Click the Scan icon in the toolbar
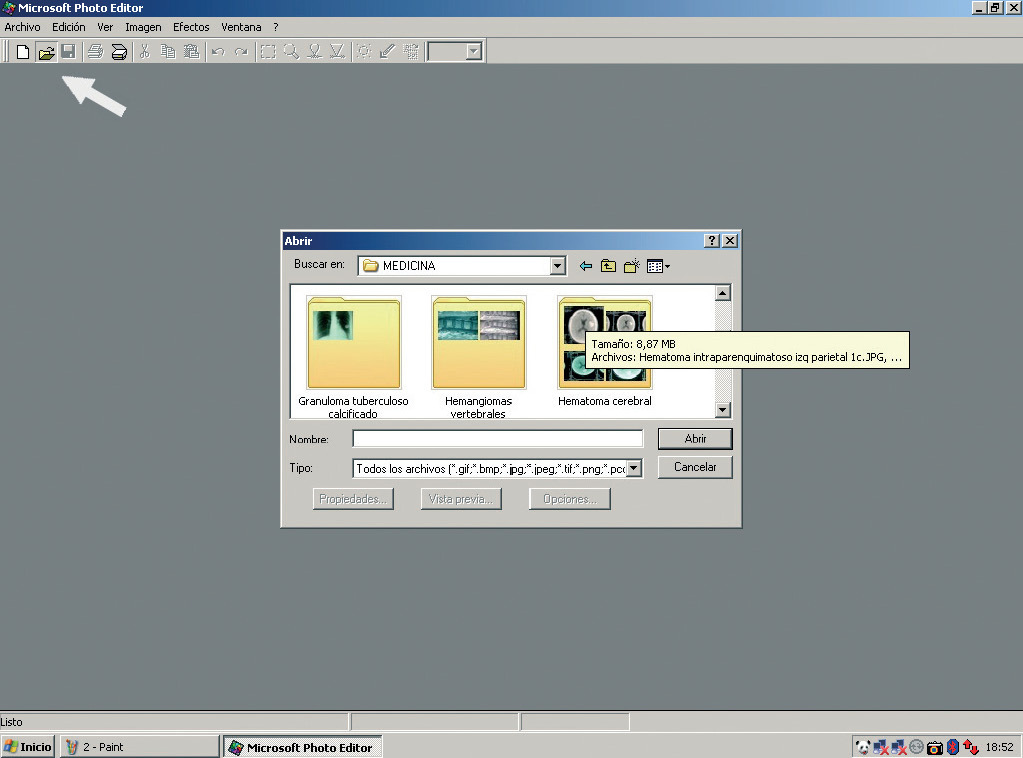This screenshot has height=758, width=1023. coord(118,52)
